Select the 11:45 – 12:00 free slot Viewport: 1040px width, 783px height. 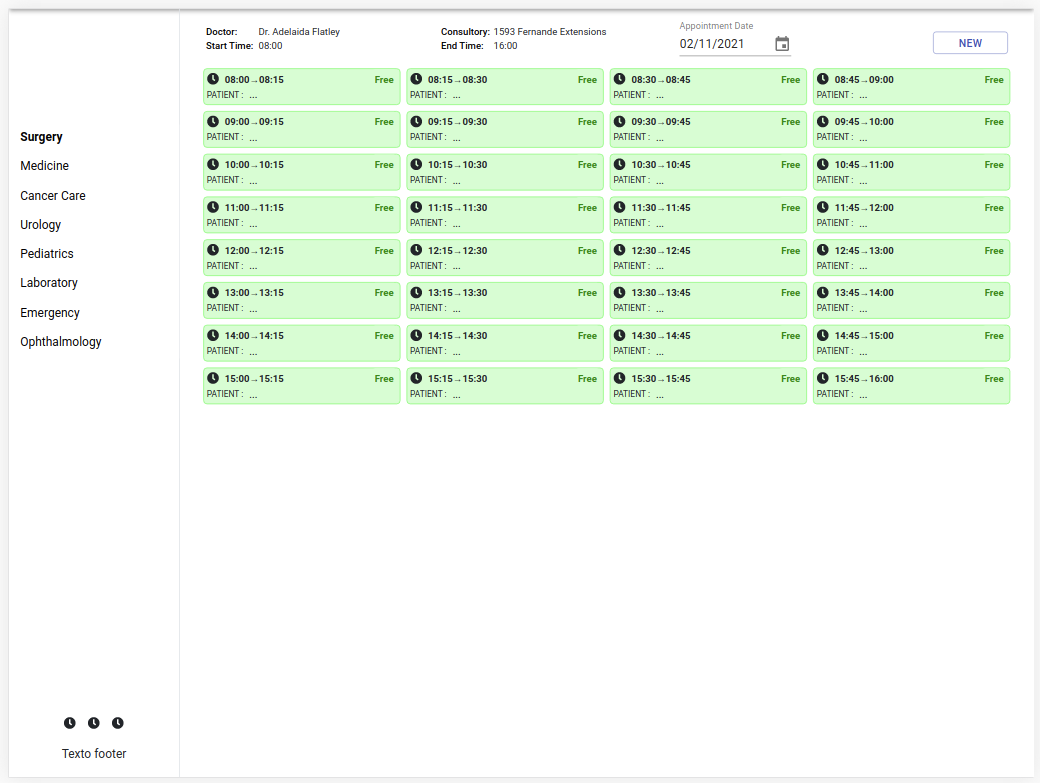click(x=911, y=215)
